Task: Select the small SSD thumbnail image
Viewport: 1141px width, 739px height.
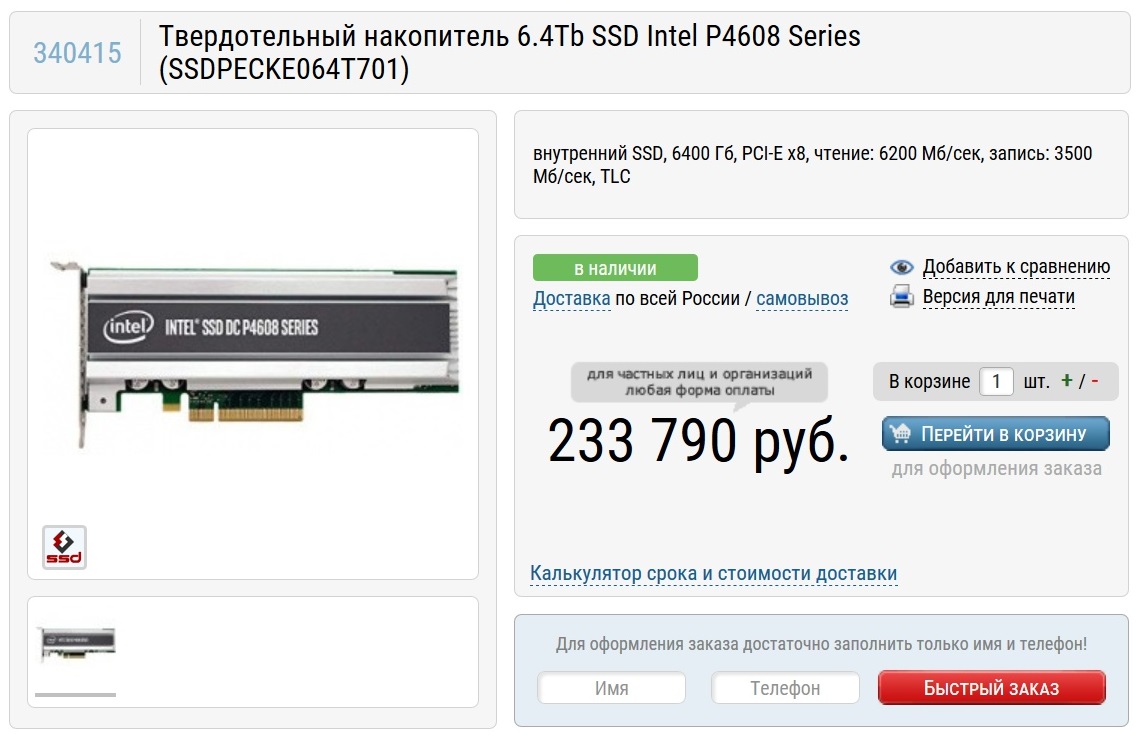Action: (76, 644)
